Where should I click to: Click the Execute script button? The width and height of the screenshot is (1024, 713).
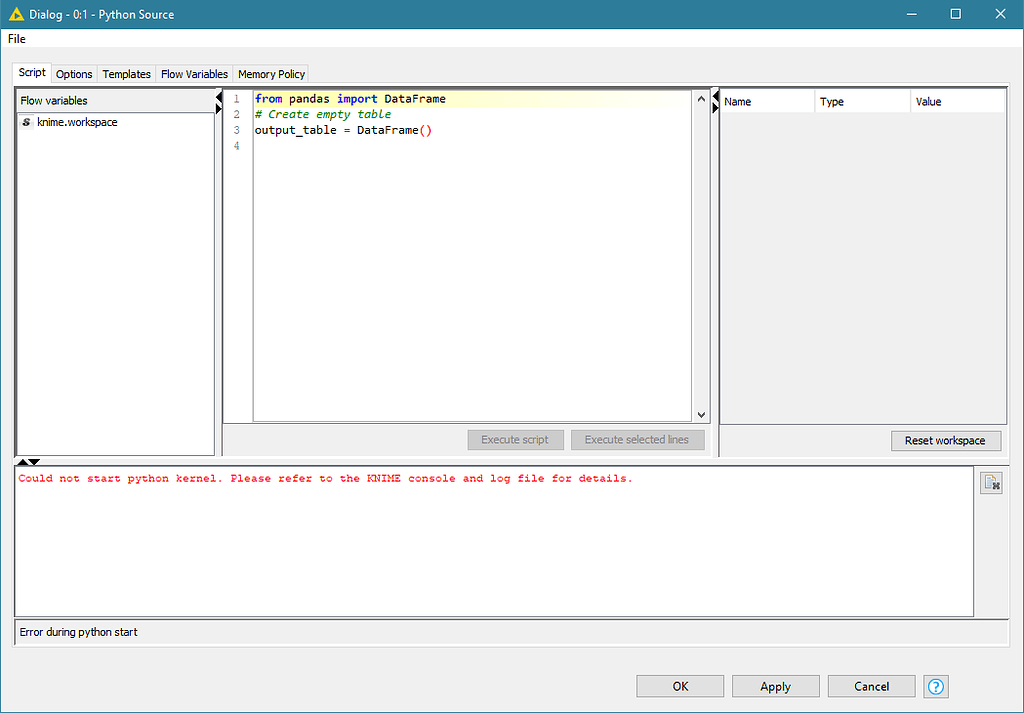pyautogui.click(x=515, y=439)
